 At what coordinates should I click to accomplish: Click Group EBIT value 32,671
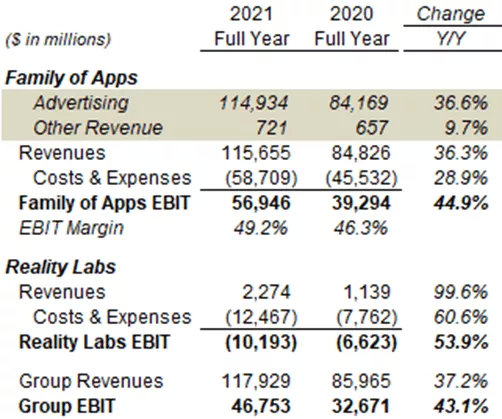click(x=361, y=406)
